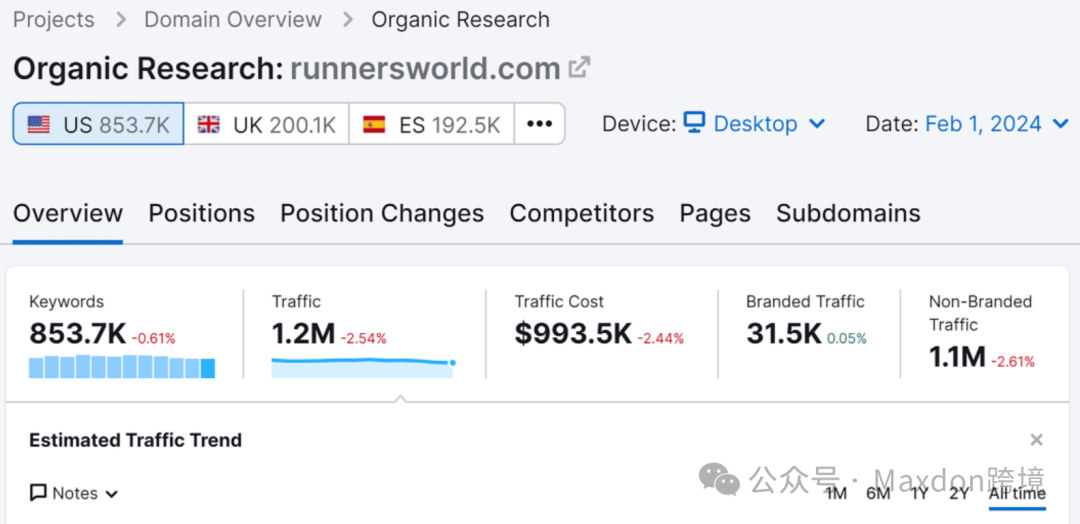Go to Domain Overview breadcrumb
The width and height of the screenshot is (1080, 524).
click(x=233, y=19)
